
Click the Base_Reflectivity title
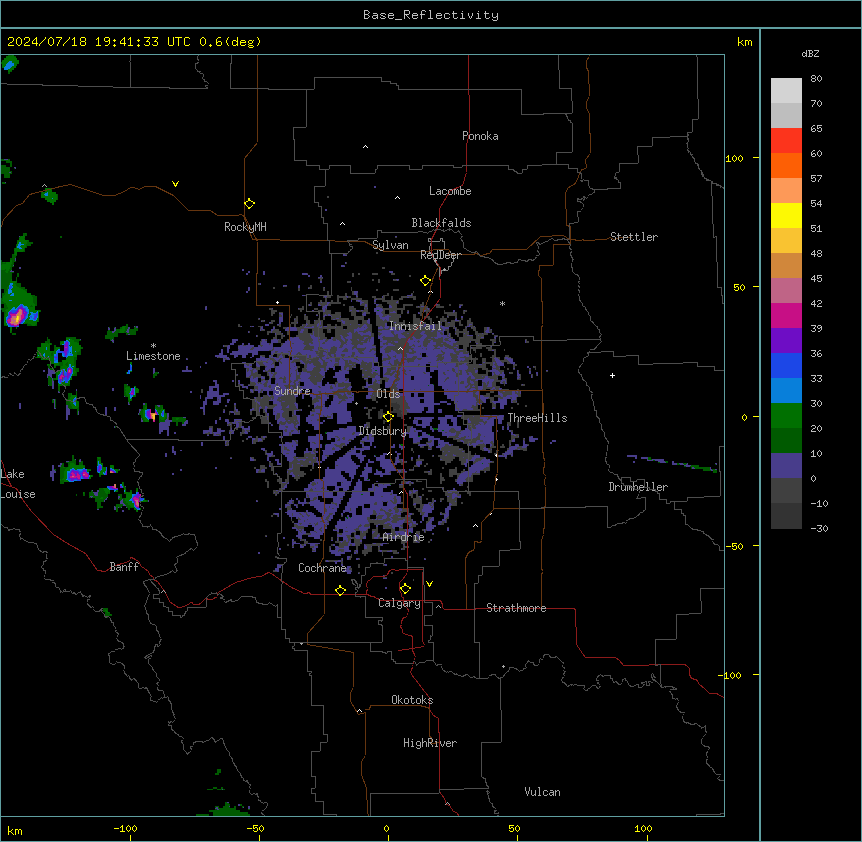click(431, 15)
